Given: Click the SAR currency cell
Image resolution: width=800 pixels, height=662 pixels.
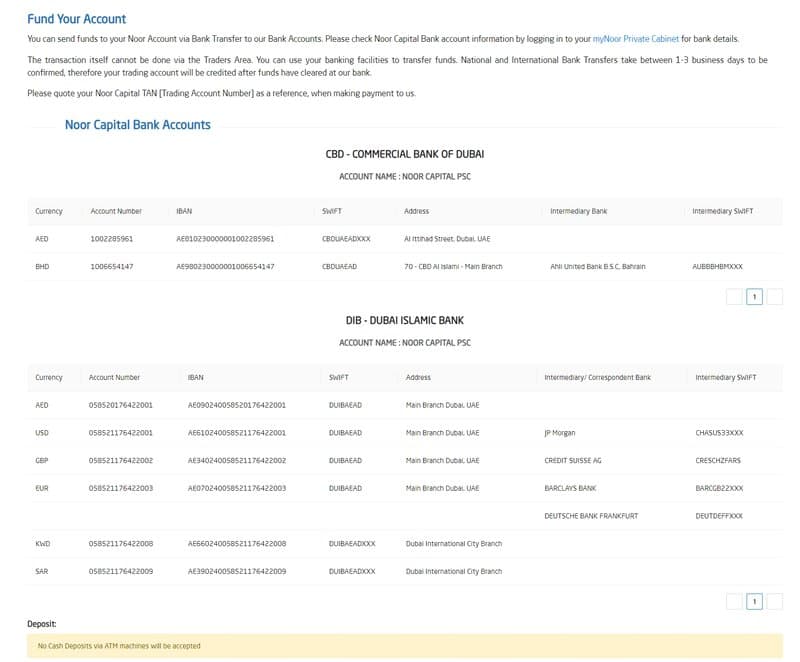Looking at the screenshot, I should [x=42, y=571].
